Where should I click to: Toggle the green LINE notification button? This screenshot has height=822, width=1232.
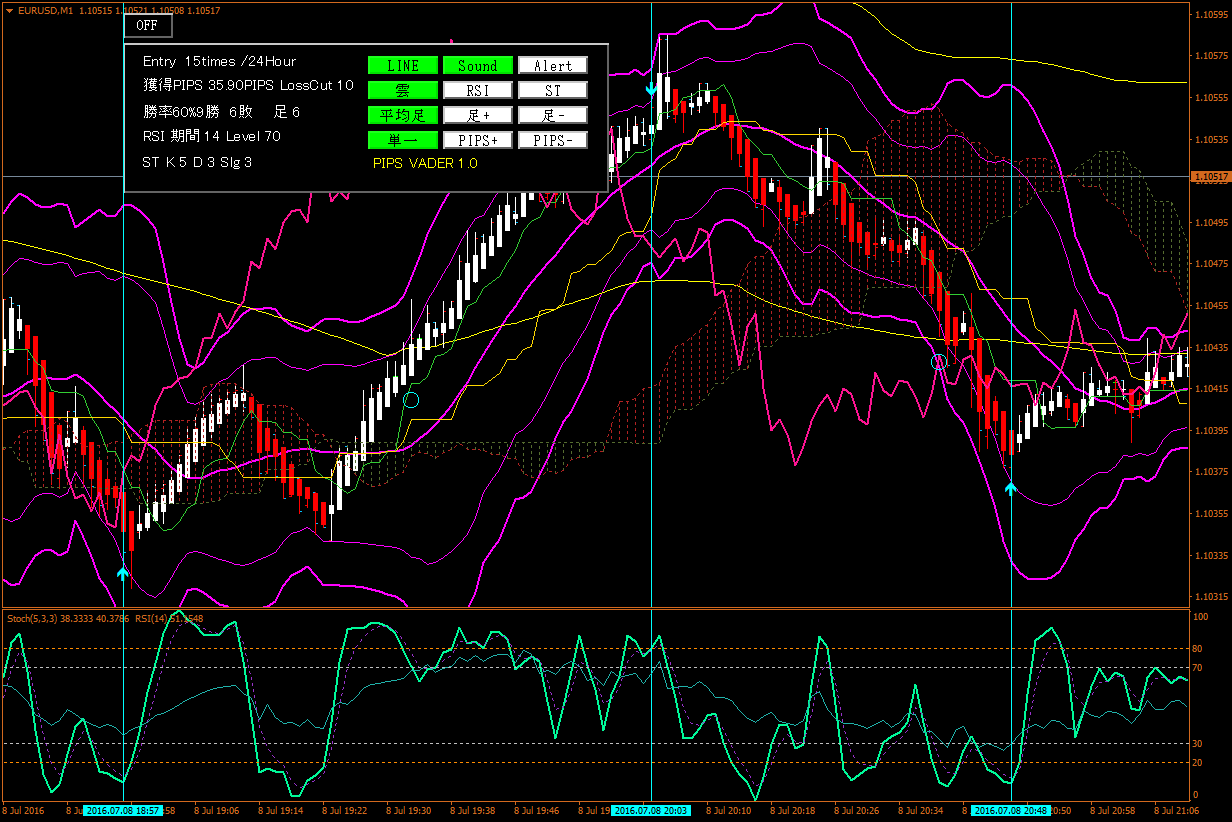pyautogui.click(x=403, y=65)
